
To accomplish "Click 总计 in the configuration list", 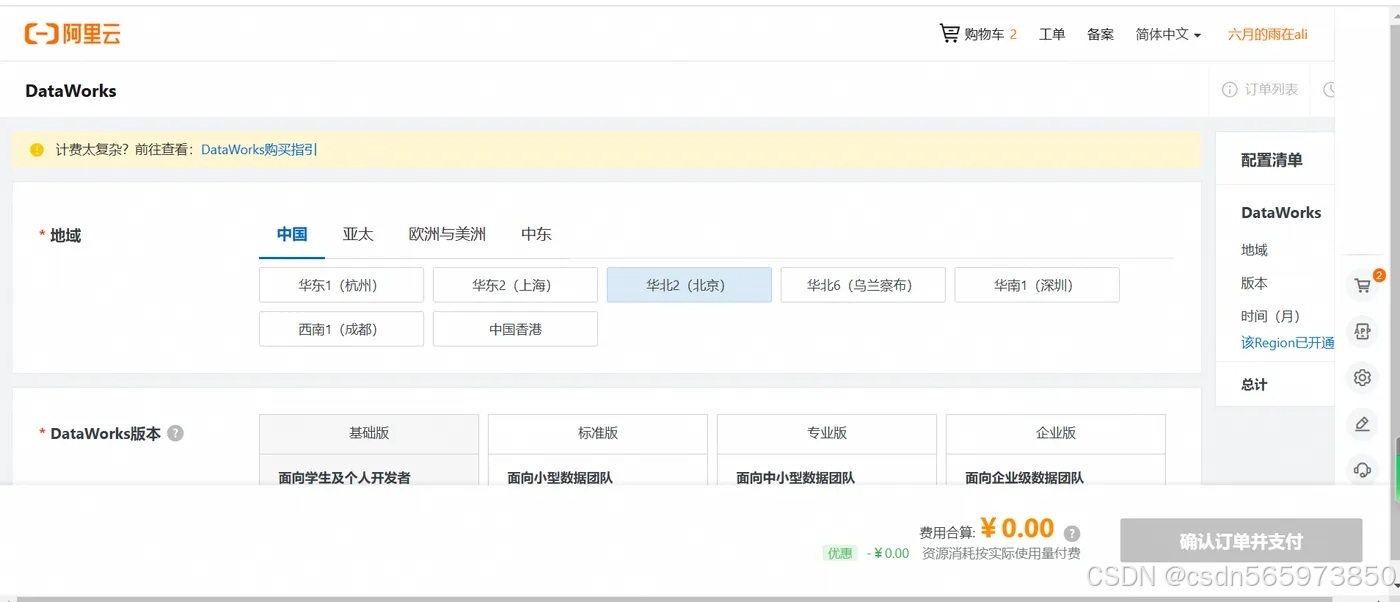I will [1254, 385].
